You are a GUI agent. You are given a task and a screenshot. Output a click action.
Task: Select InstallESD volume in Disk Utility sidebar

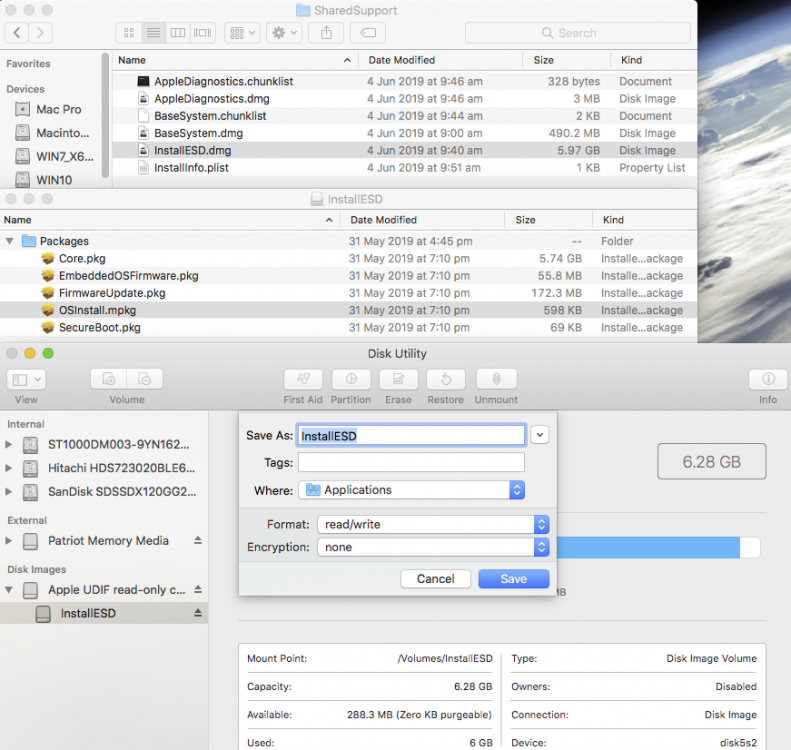[x=104, y=613]
